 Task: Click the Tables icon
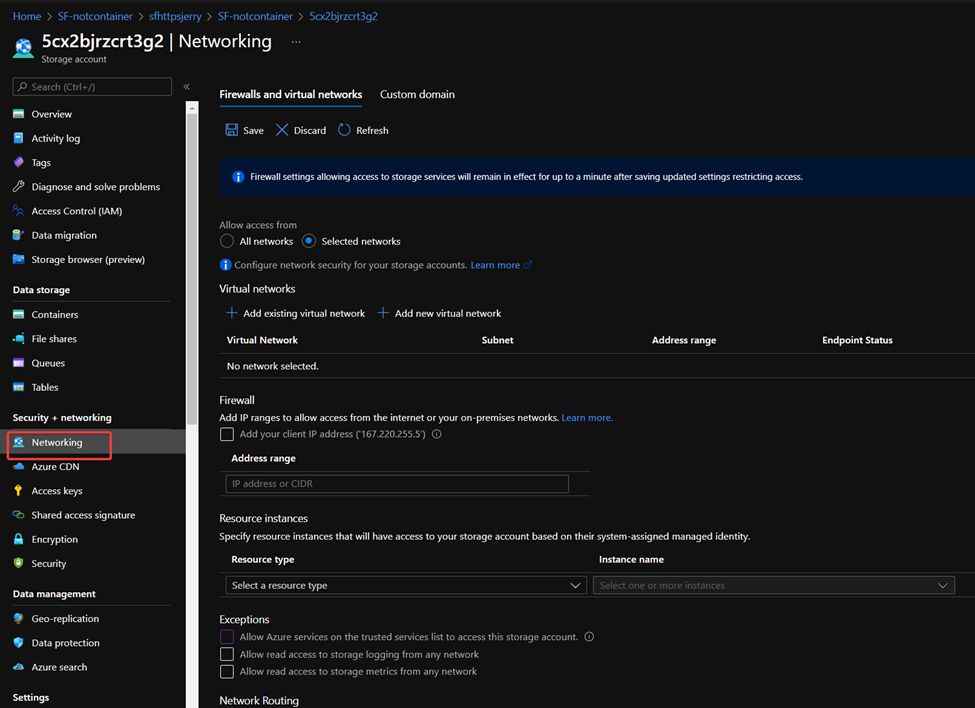pyautogui.click(x=19, y=387)
